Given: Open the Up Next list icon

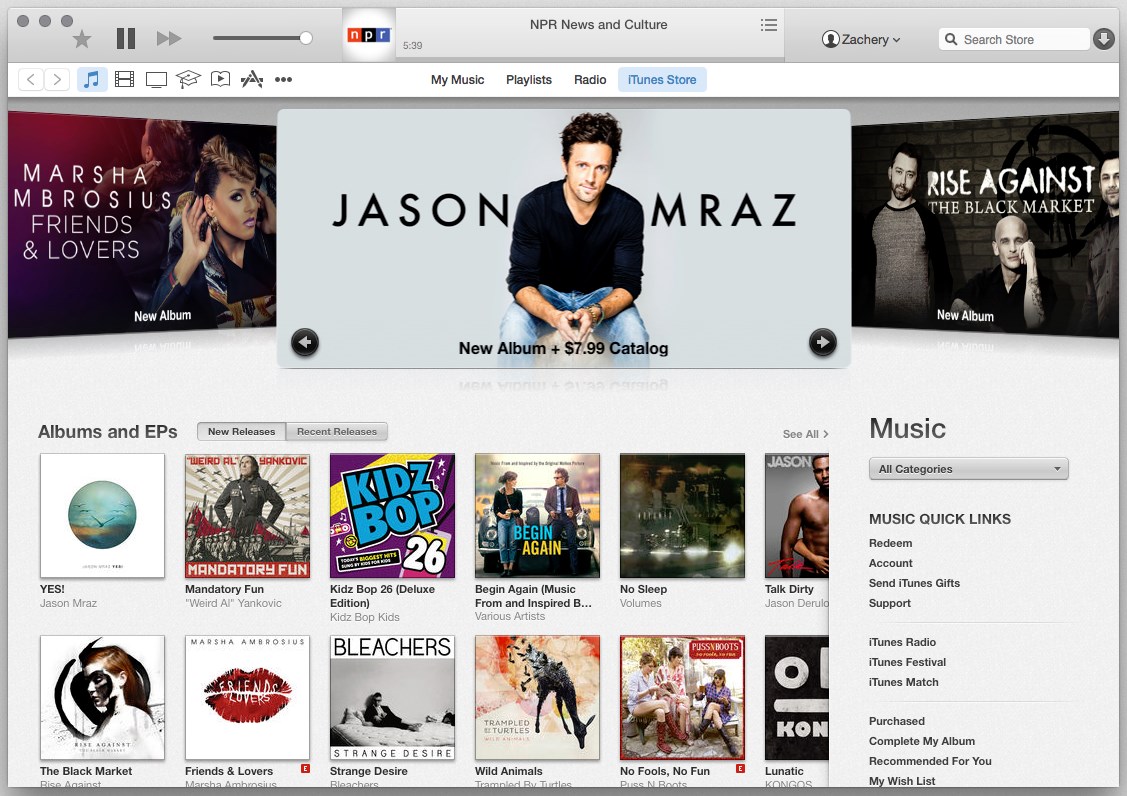Looking at the screenshot, I should coord(768,25).
